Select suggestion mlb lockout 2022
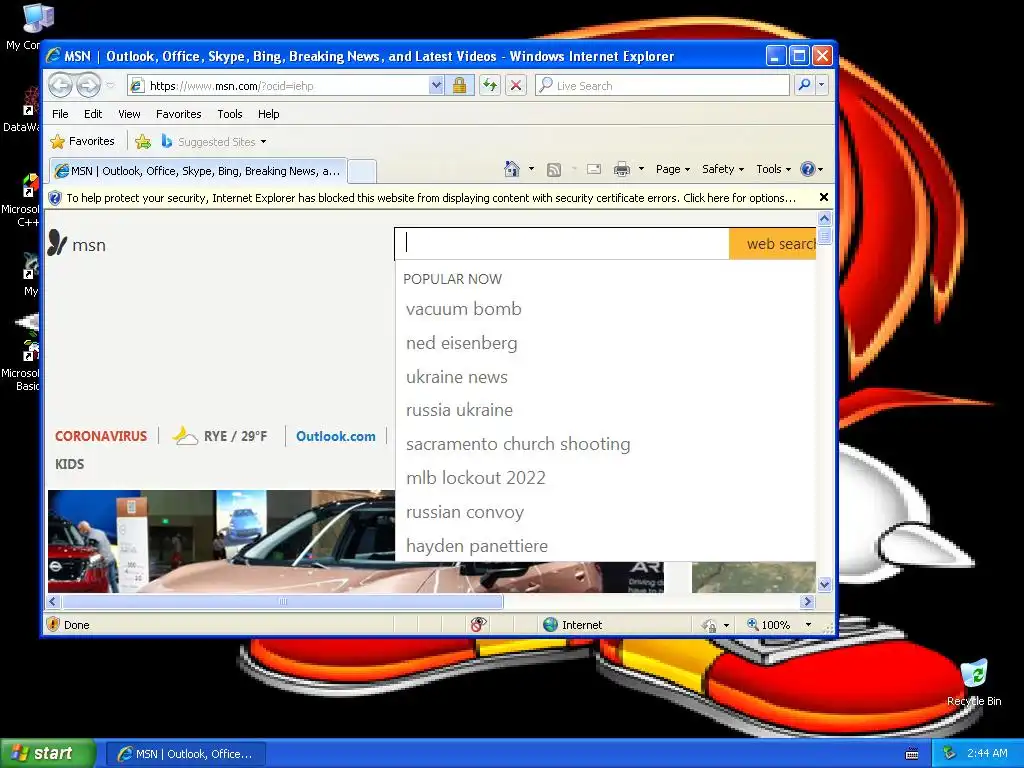Screen dimensions: 1024x768 click(x=475, y=478)
